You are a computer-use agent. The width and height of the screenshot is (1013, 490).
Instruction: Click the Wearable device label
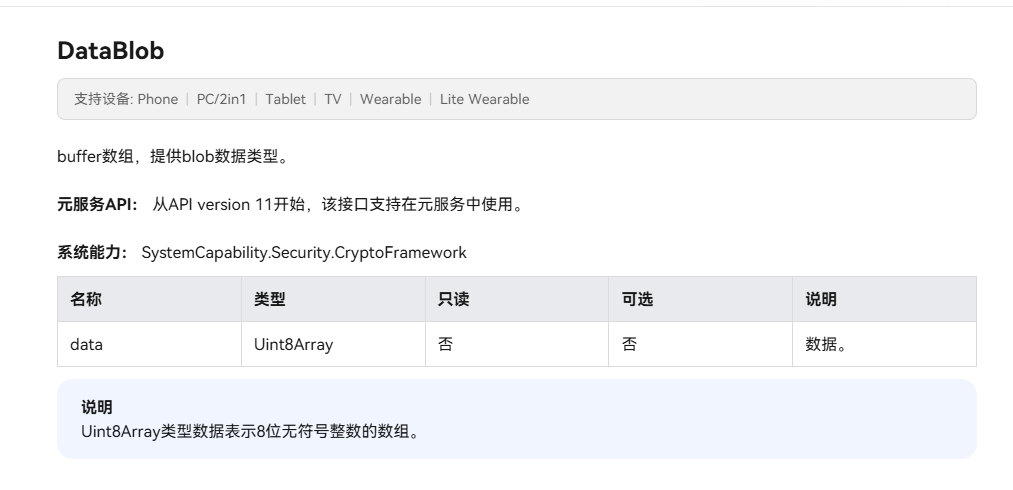point(390,99)
